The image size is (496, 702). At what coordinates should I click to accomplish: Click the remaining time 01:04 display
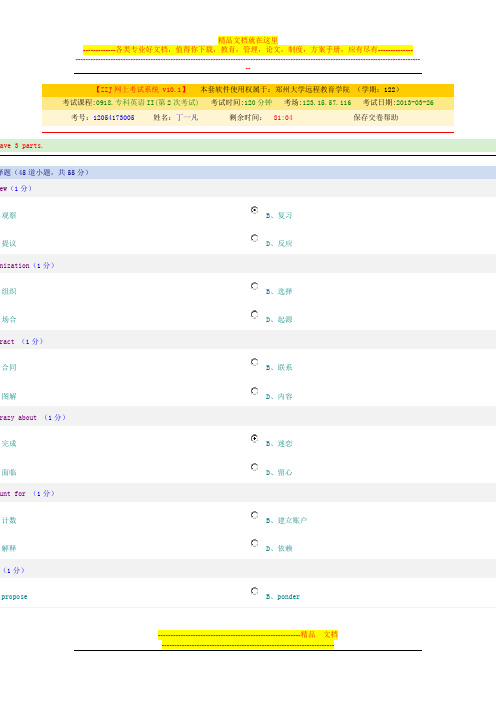(283, 118)
